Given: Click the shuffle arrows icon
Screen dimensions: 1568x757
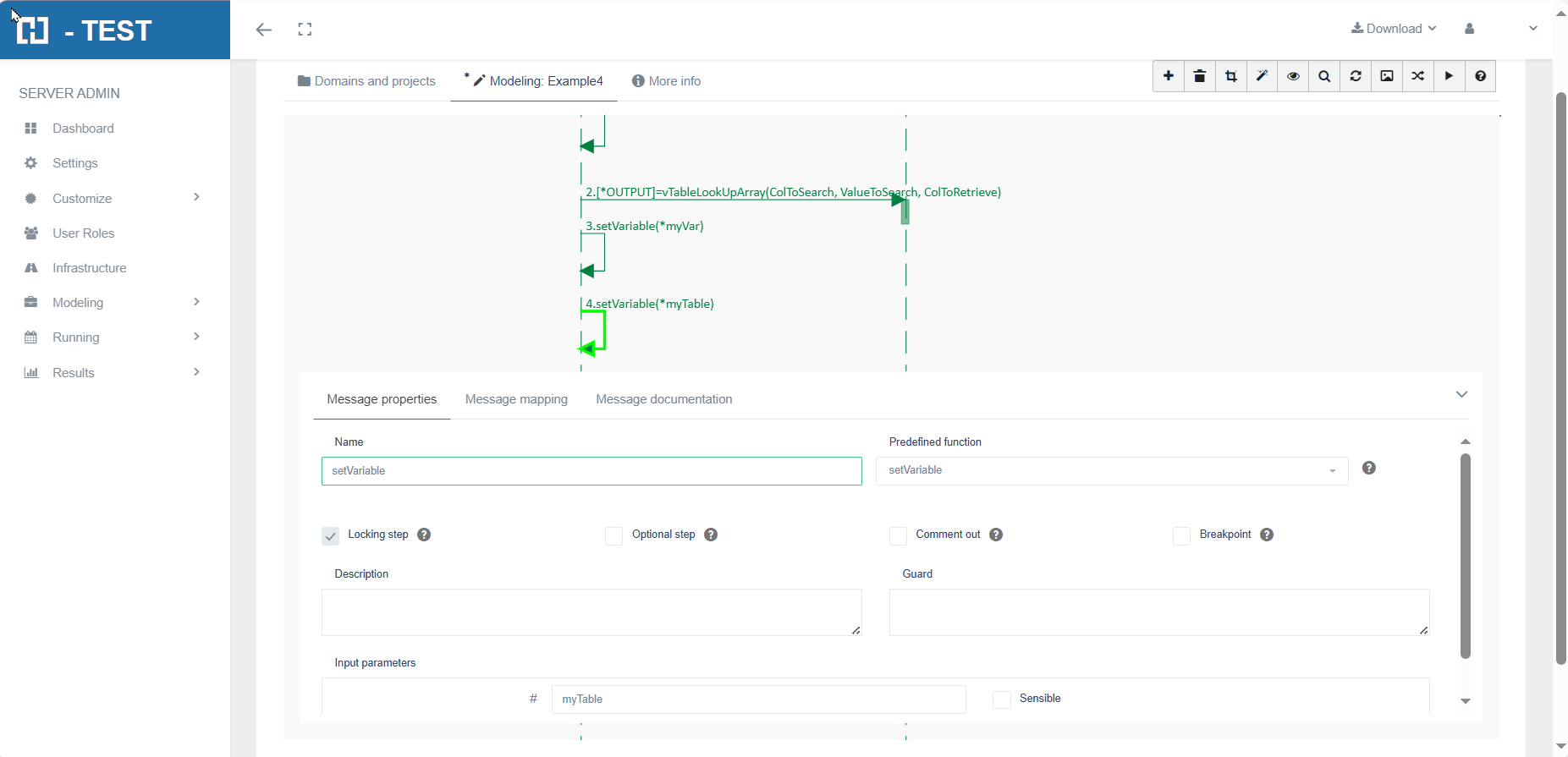Looking at the screenshot, I should coord(1418,76).
